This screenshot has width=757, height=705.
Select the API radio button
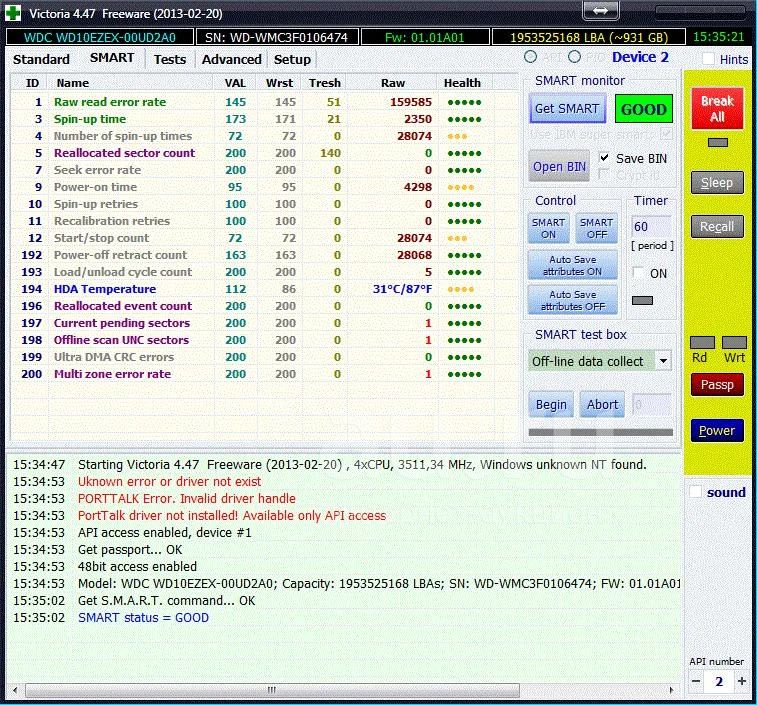[x=530, y=57]
